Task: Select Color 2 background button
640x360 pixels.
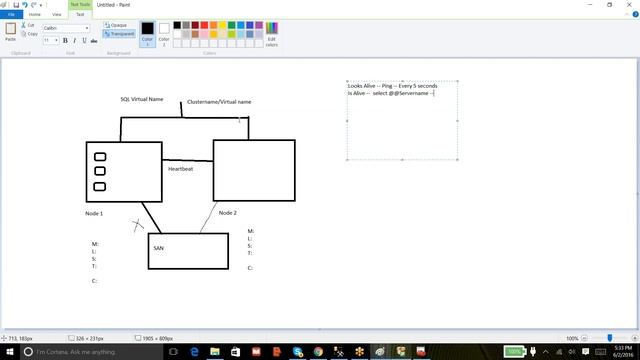Action: 164,34
